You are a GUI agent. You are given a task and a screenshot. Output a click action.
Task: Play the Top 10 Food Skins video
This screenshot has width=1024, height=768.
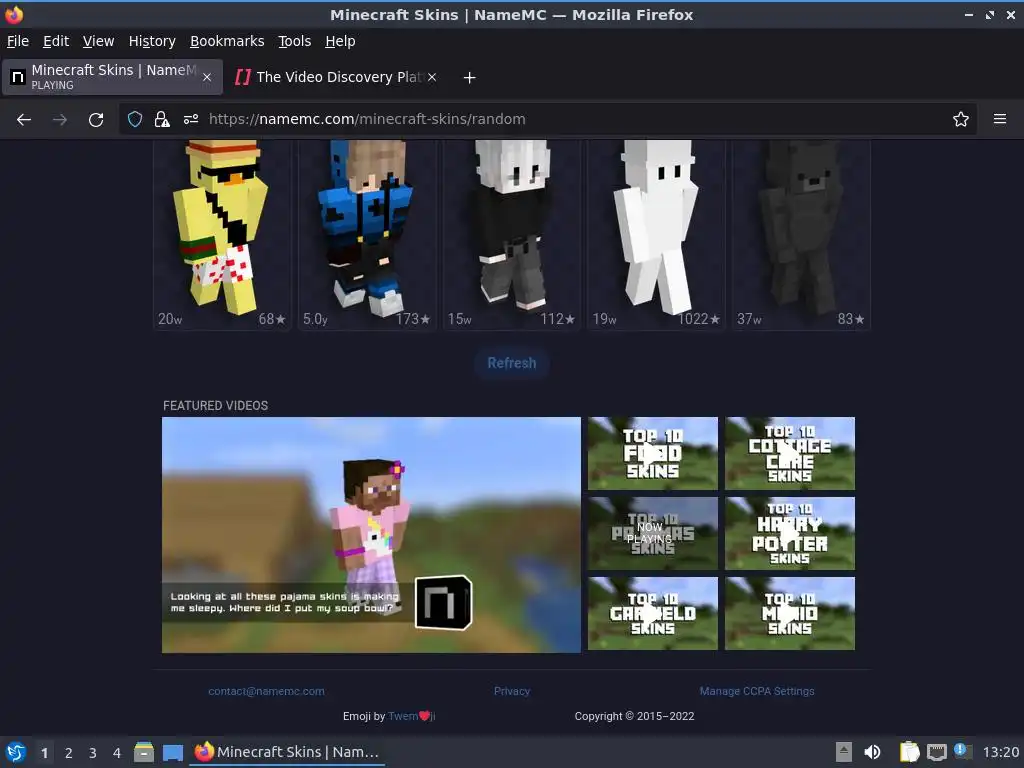[x=652, y=453]
